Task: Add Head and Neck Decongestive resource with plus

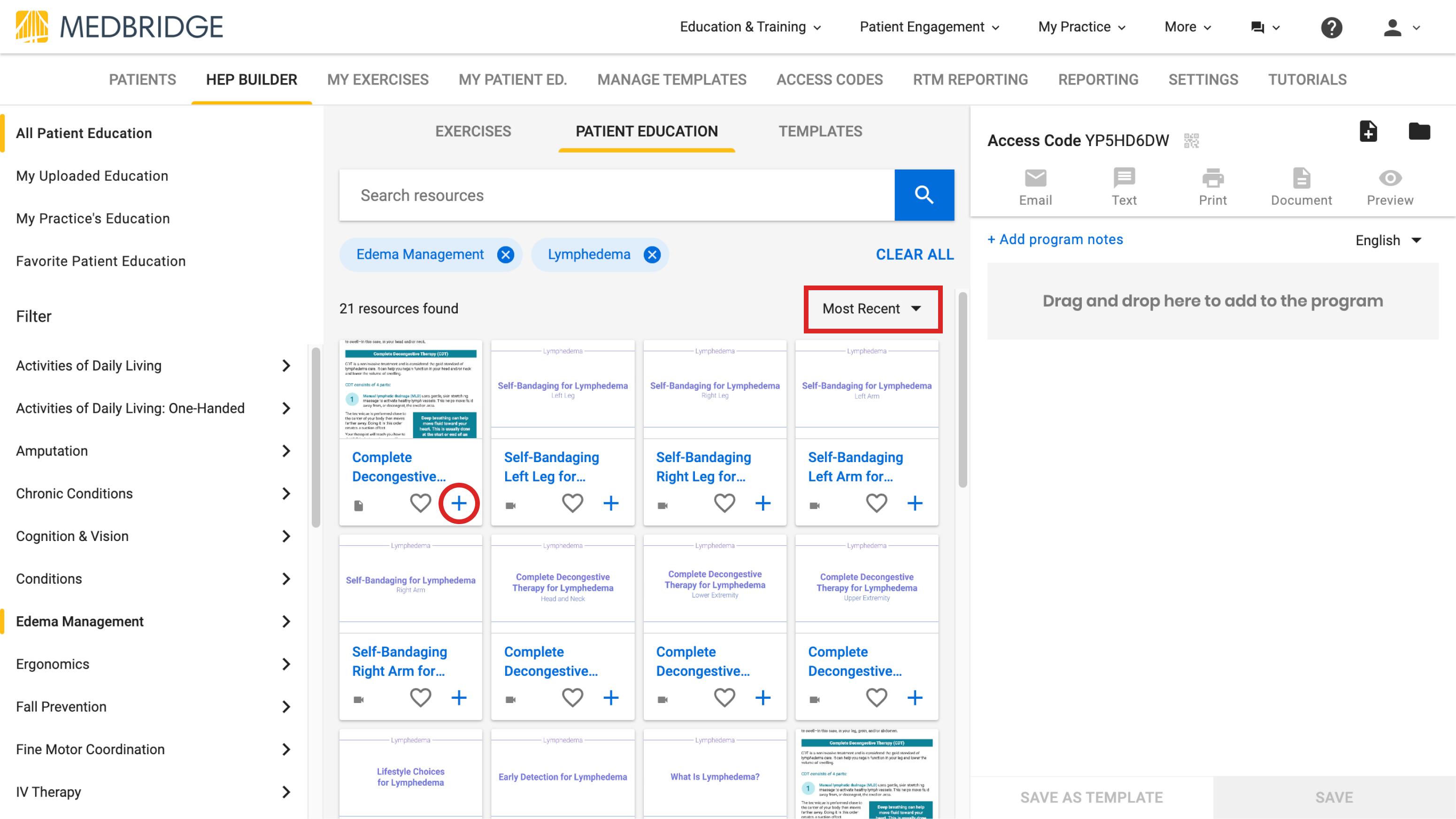Action: pyautogui.click(x=611, y=697)
